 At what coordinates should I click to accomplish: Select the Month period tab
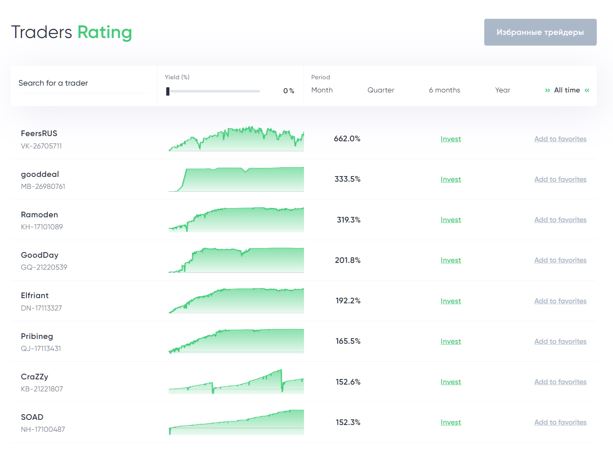pos(322,90)
